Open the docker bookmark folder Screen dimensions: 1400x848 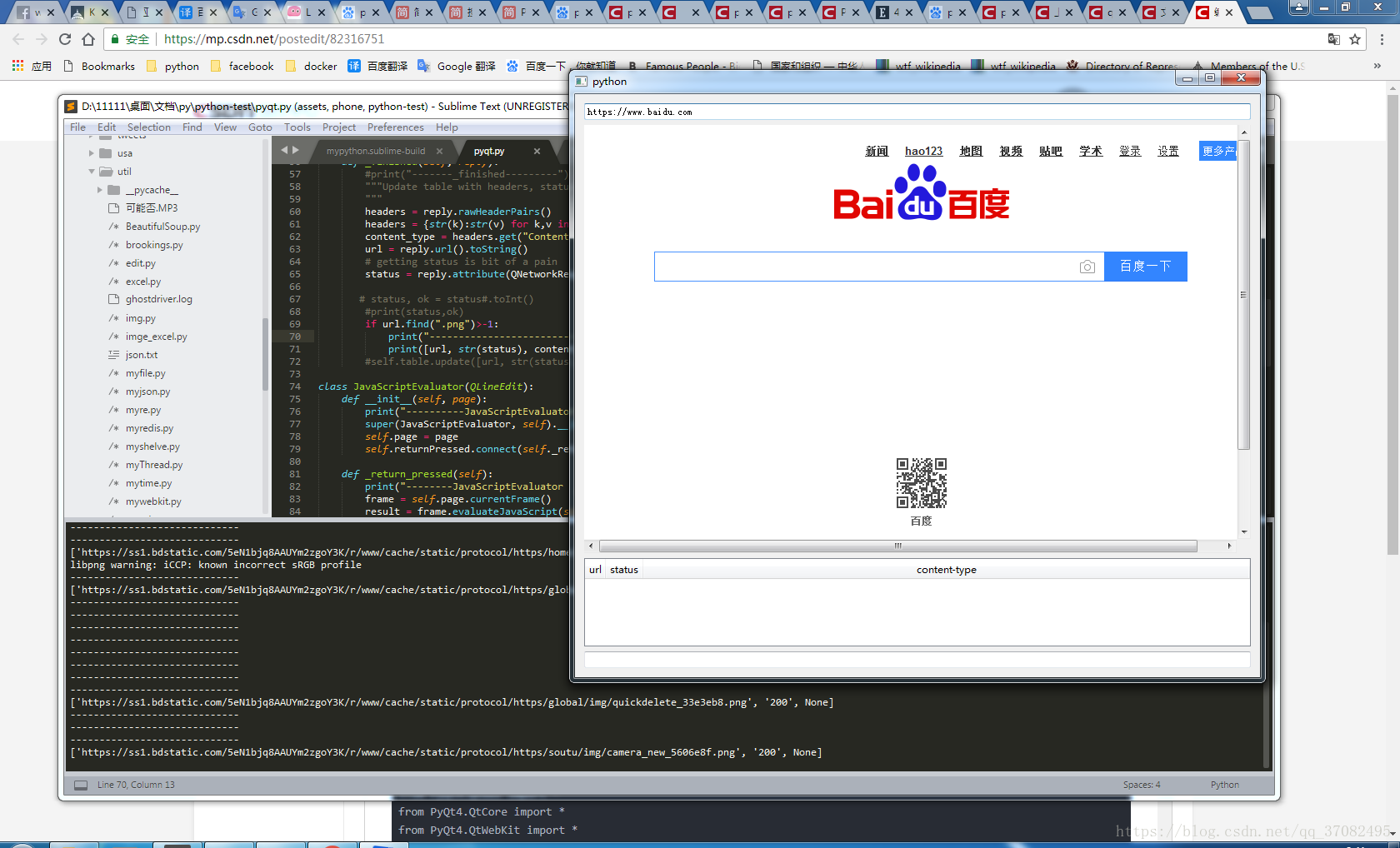pos(312,66)
